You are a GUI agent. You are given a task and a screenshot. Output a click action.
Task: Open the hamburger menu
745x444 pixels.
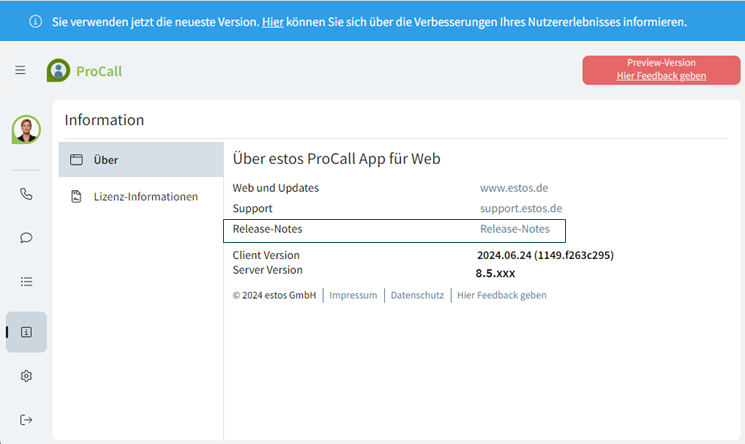20,70
